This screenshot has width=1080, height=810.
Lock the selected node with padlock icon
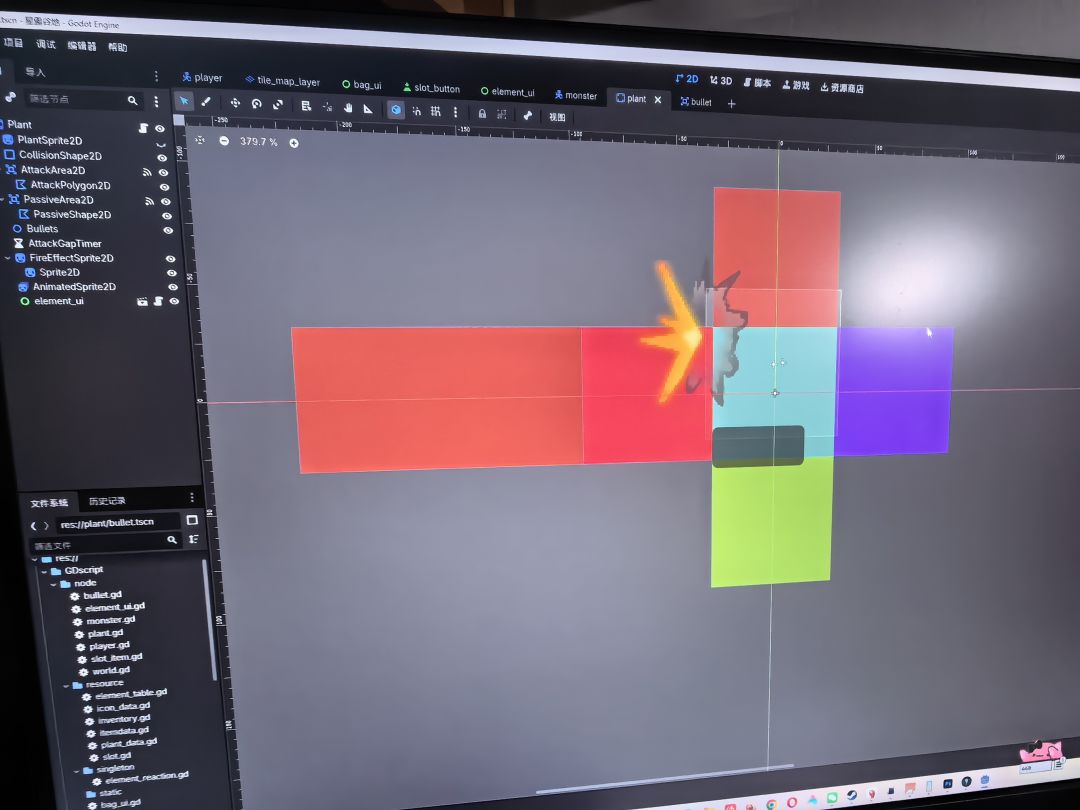[x=482, y=113]
